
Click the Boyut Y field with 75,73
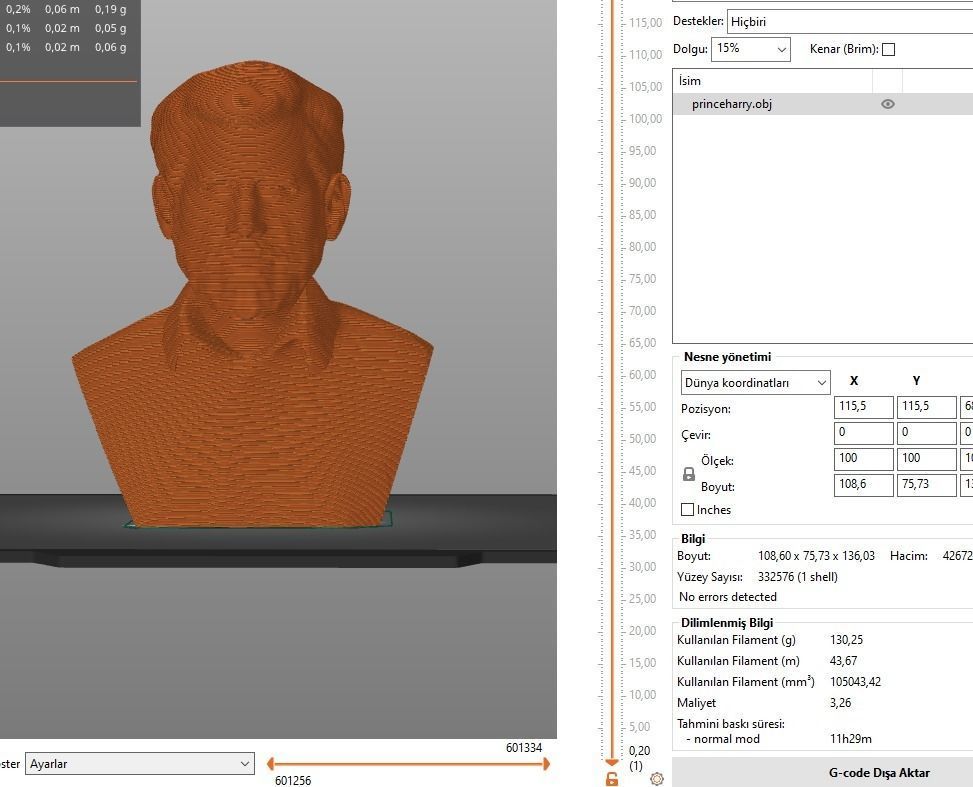tap(926, 485)
